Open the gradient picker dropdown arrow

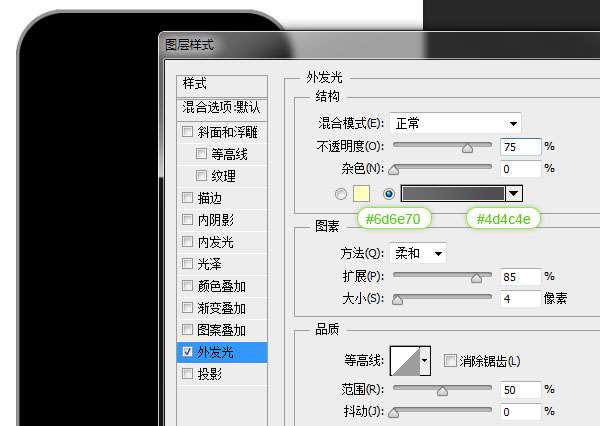tap(514, 194)
